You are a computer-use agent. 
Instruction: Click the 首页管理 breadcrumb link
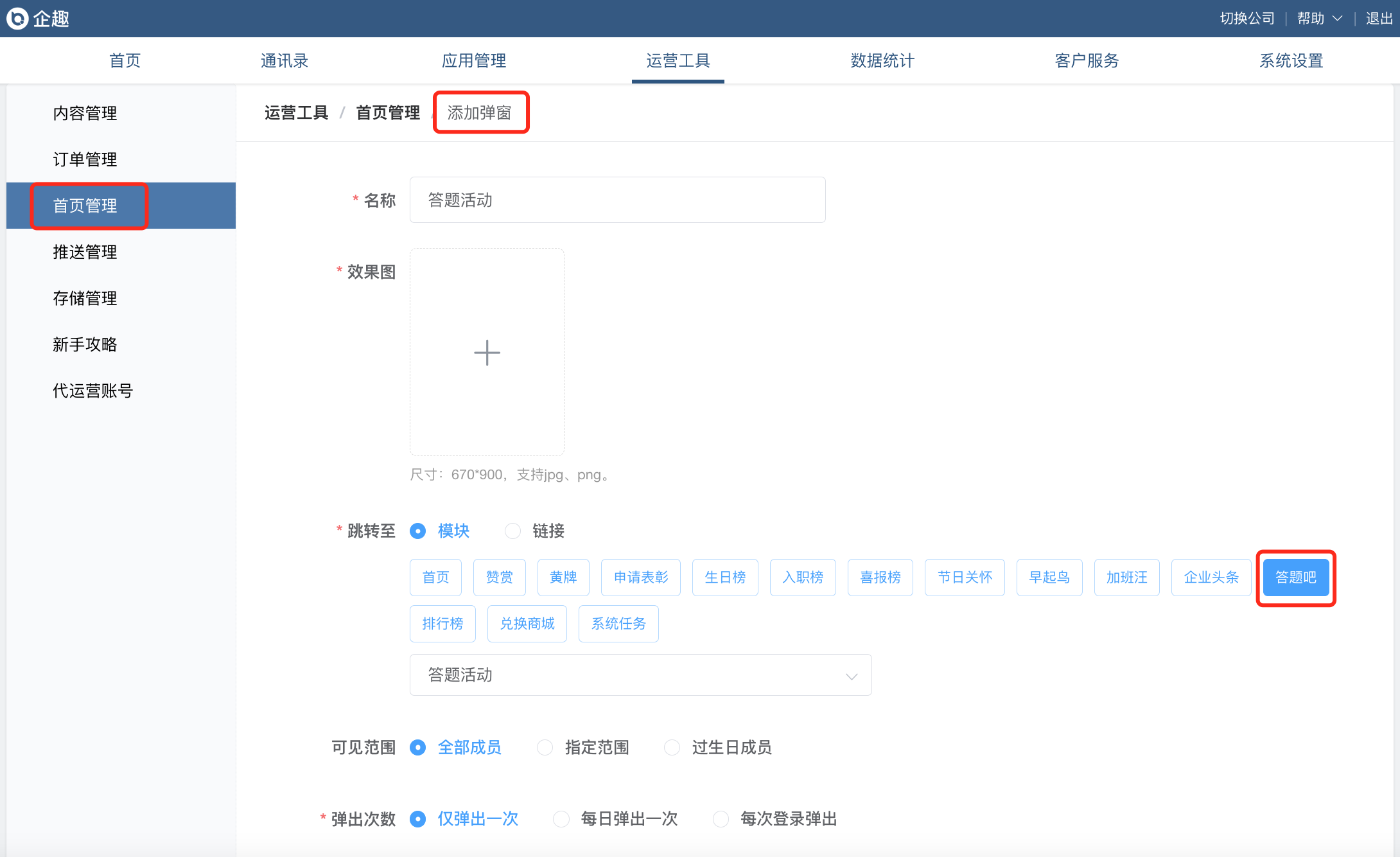coord(388,113)
